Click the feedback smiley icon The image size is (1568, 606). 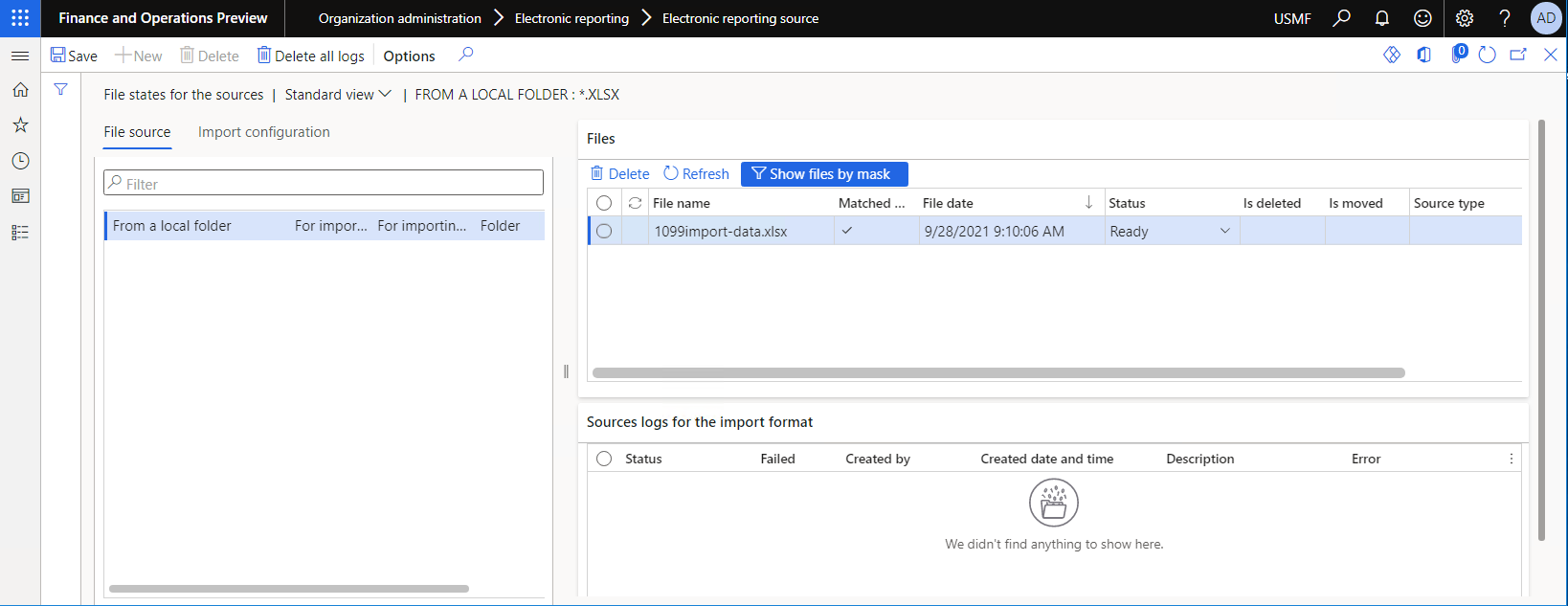[x=1423, y=18]
